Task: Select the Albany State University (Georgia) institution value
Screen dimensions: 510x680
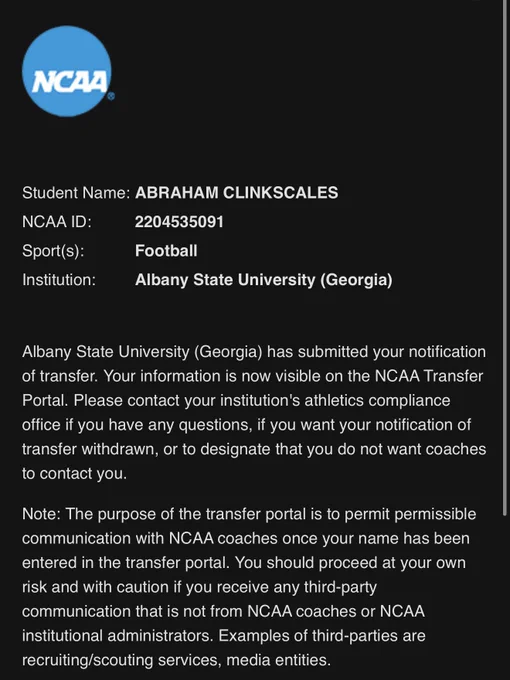Action: click(264, 280)
